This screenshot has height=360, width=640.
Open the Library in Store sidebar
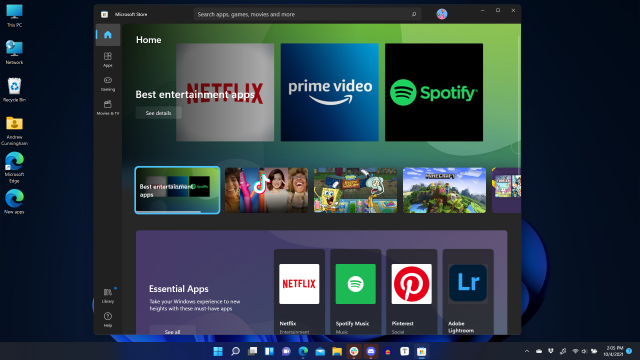[x=108, y=295]
